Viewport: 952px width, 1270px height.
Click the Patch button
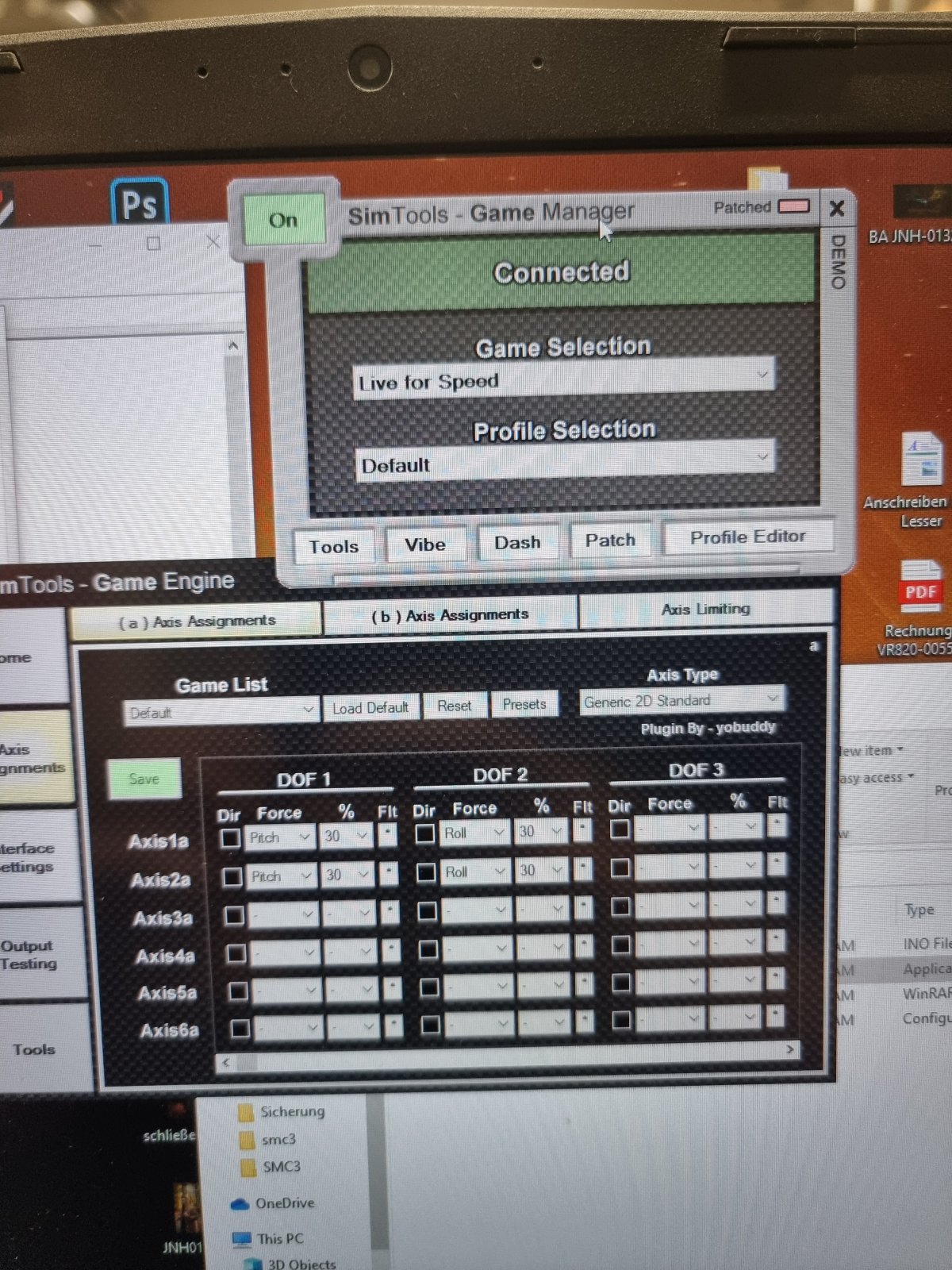click(610, 541)
